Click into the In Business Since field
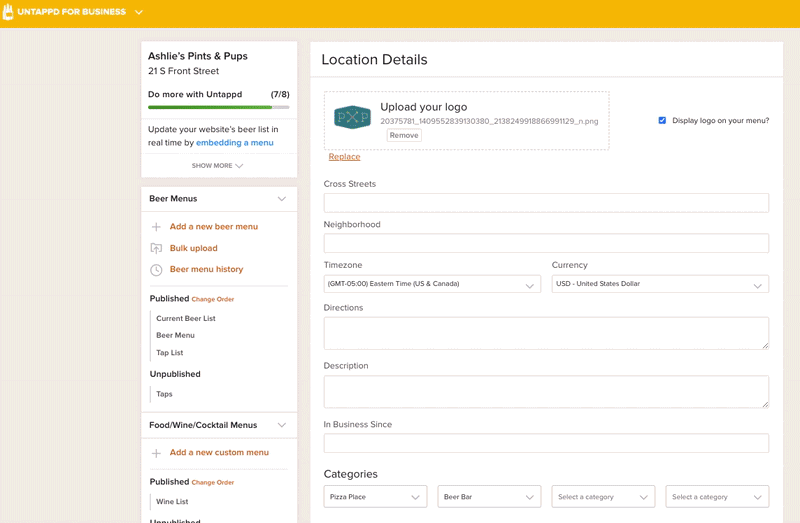Screen dimensions: 800x523 [x=546, y=443]
